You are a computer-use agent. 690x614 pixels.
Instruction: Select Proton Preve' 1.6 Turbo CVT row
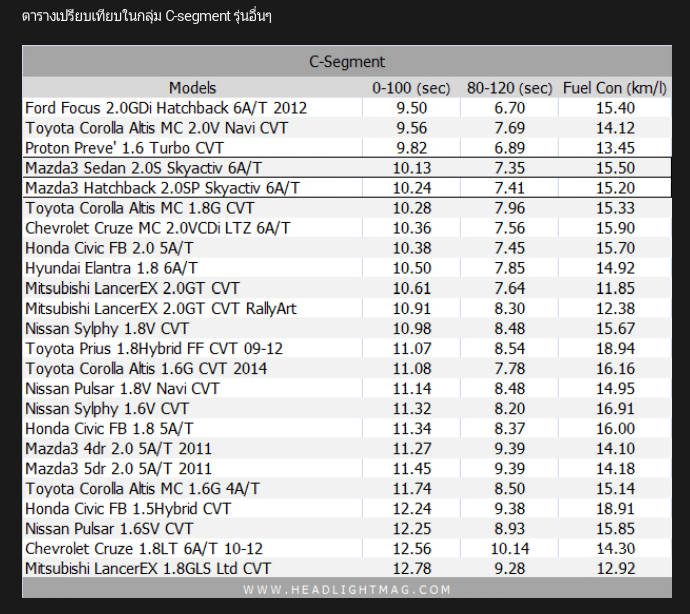[347, 148]
